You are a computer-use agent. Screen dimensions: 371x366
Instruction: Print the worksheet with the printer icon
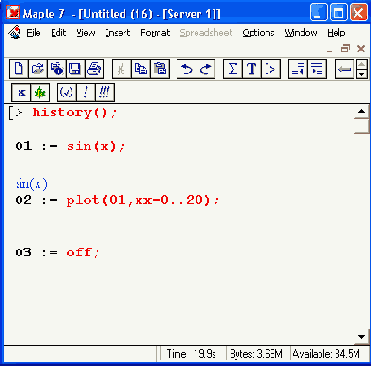(x=94, y=69)
